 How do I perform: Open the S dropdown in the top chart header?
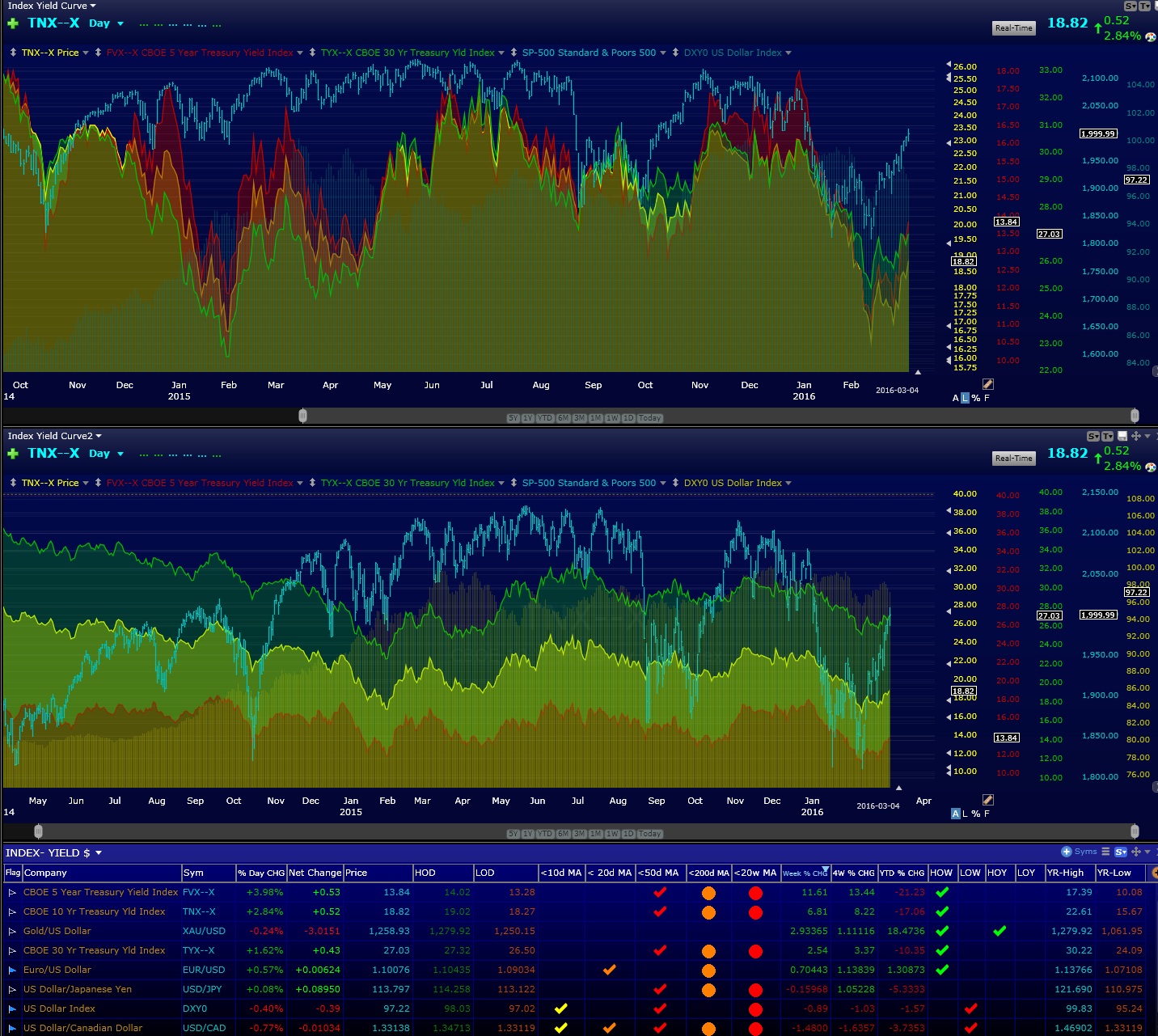tap(1131, 6)
